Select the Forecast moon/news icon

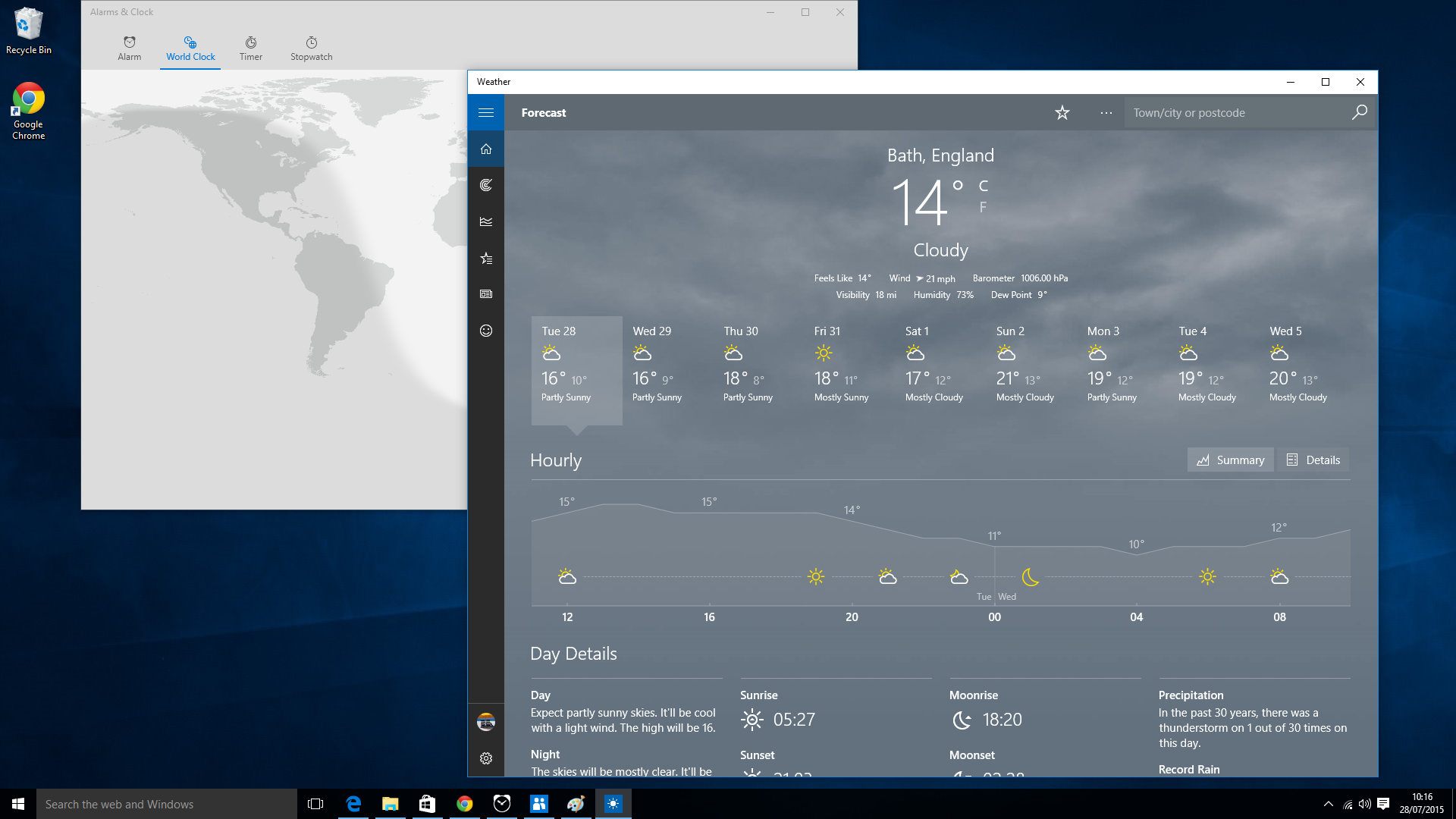(x=486, y=293)
